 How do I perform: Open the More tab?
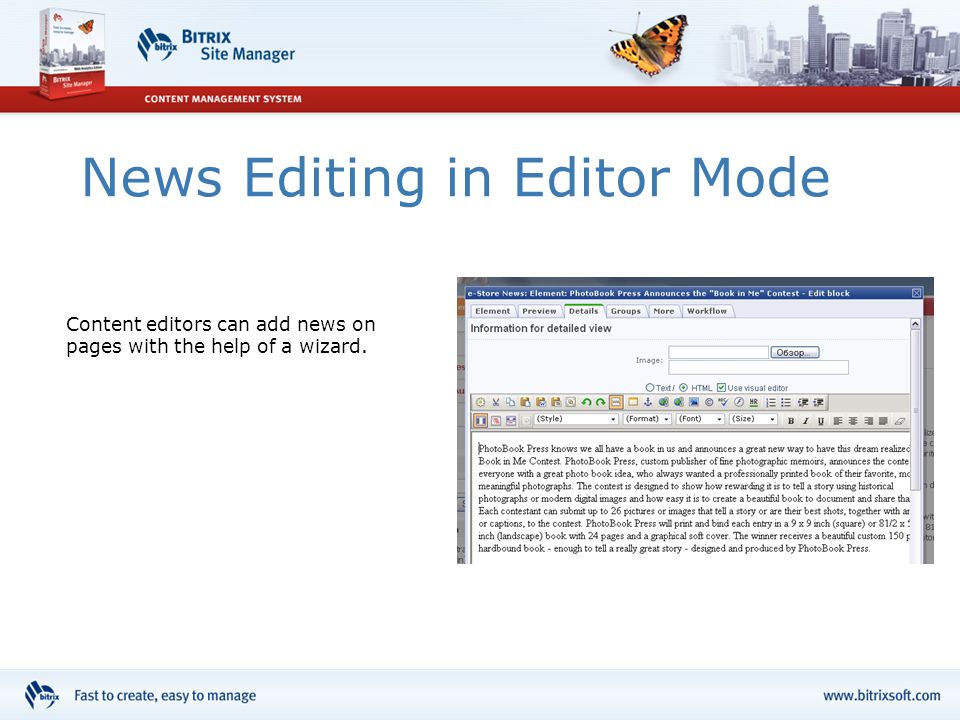click(x=664, y=311)
